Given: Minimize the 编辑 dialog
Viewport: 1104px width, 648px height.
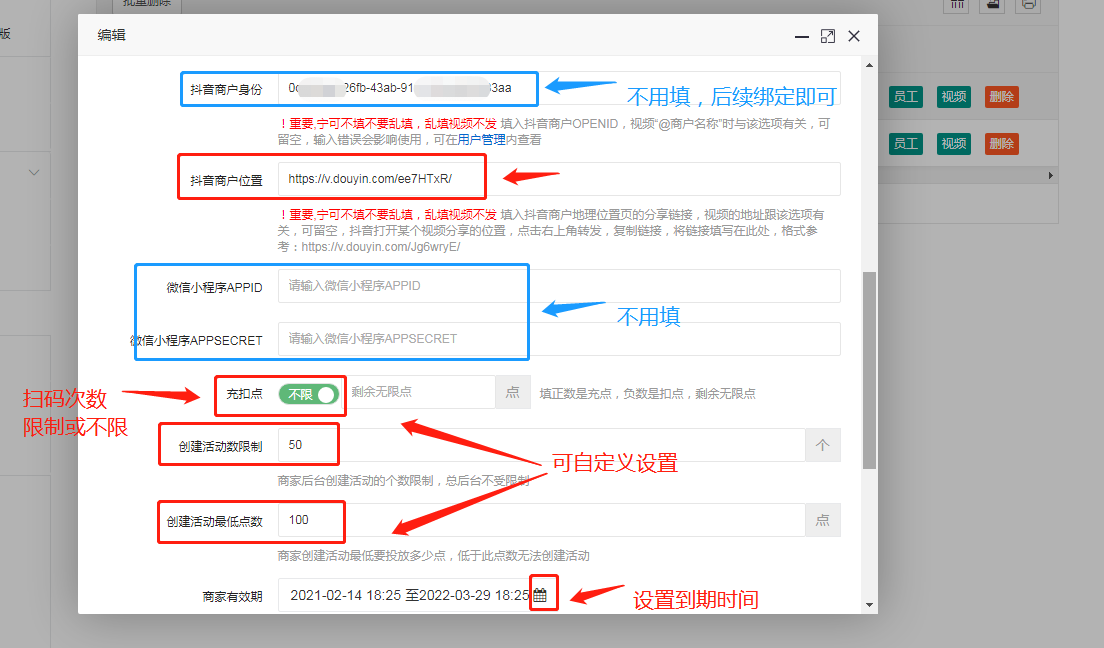Looking at the screenshot, I should [x=801, y=37].
